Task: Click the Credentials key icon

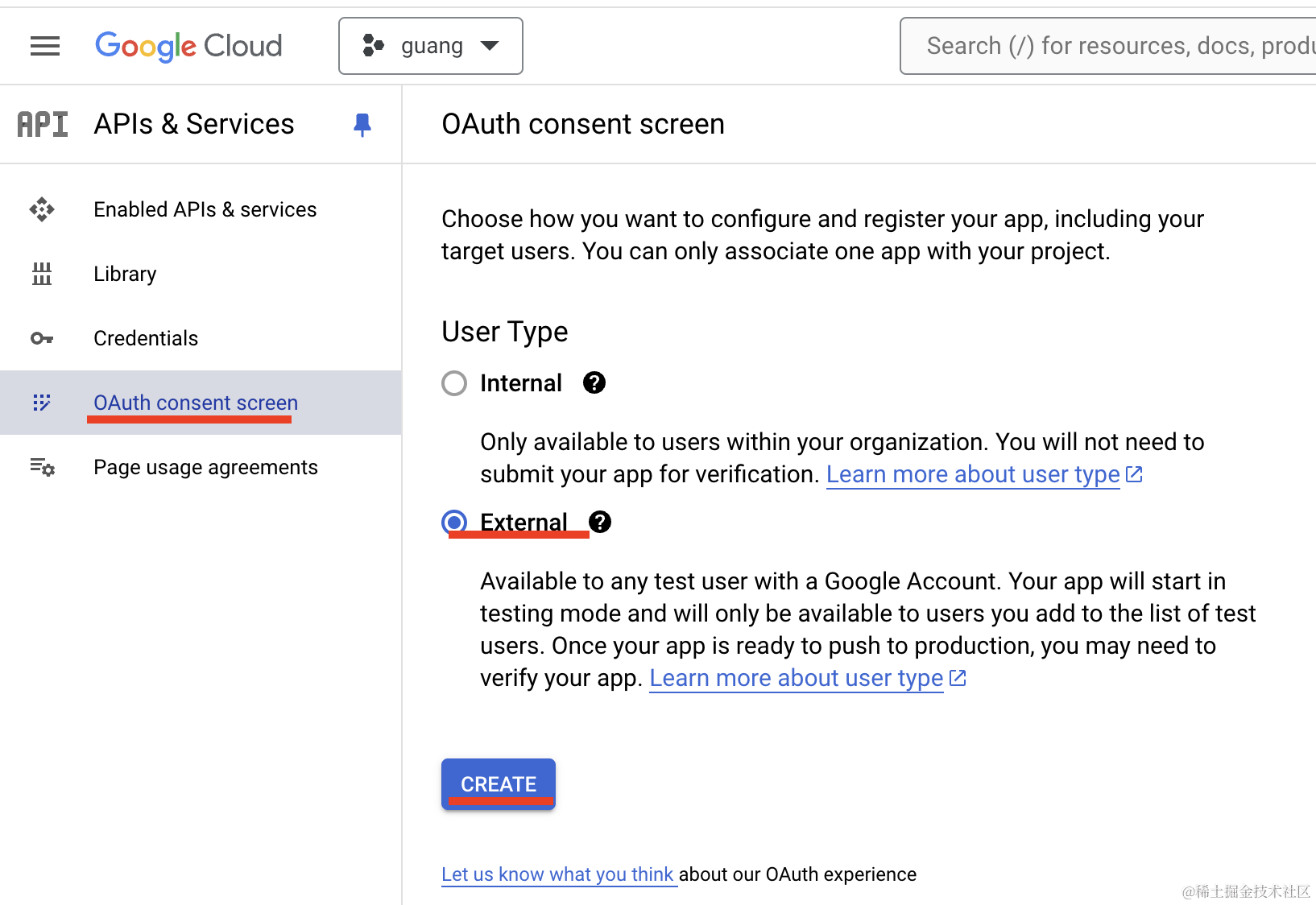Action: tap(42, 338)
